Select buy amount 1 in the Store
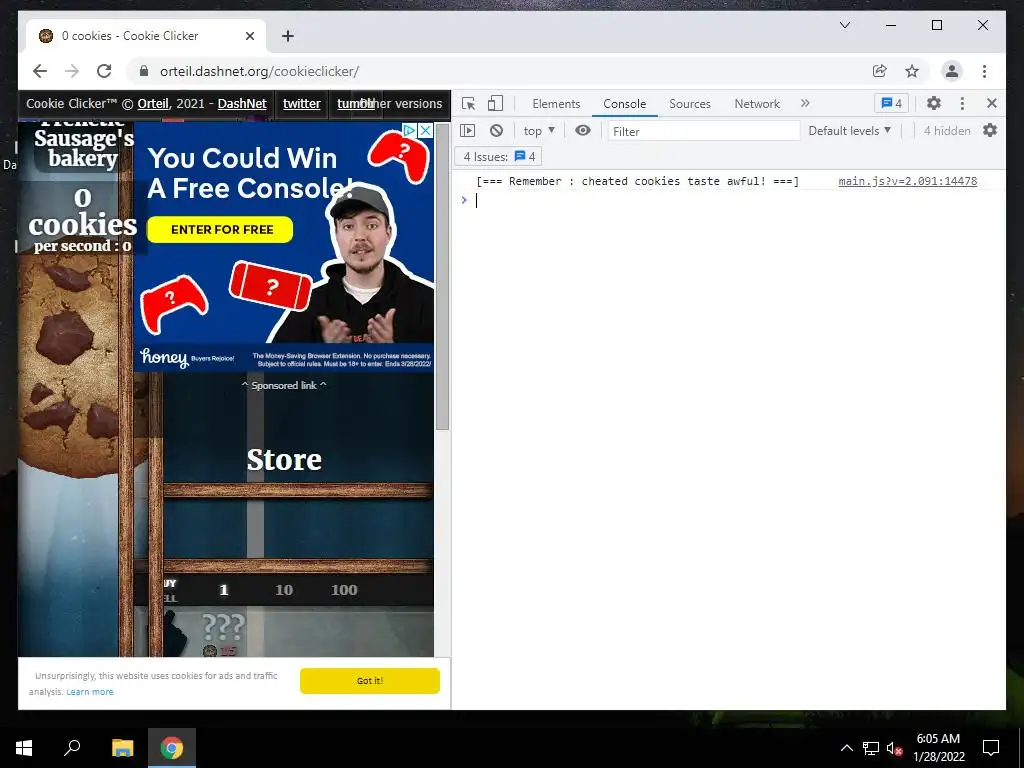This screenshot has height=768, width=1024. click(224, 590)
